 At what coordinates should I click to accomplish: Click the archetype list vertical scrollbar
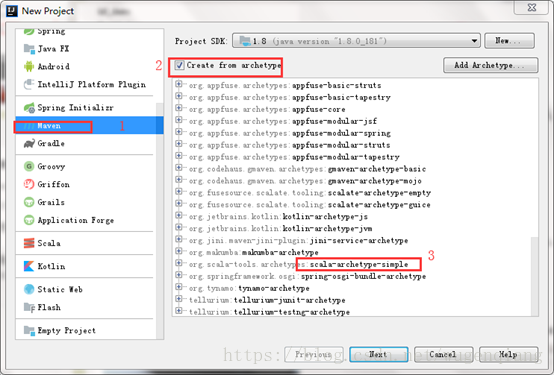click(535, 276)
